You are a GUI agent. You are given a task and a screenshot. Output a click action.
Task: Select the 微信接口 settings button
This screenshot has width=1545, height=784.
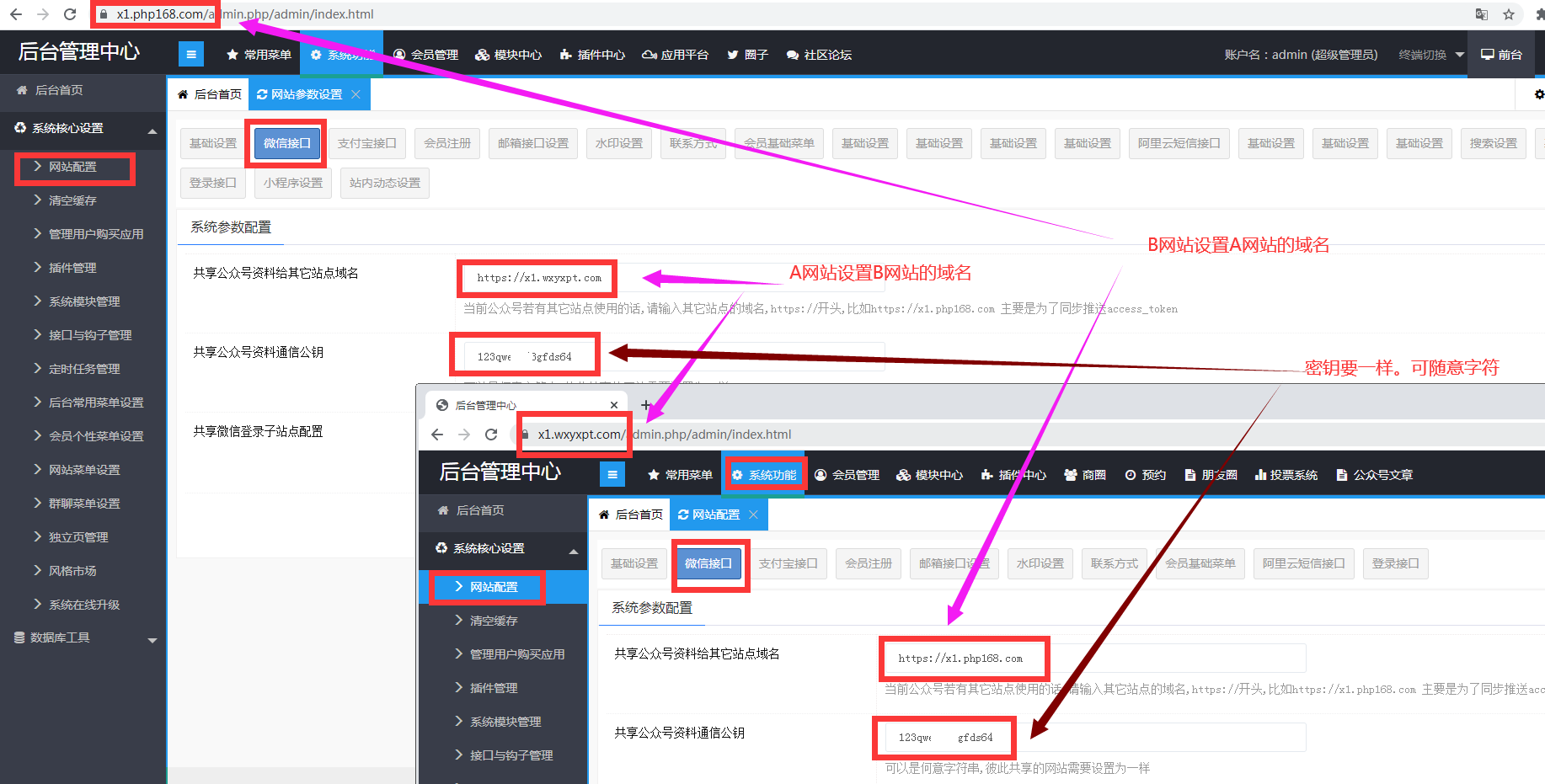pyautogui.click(x=286, y=143)
